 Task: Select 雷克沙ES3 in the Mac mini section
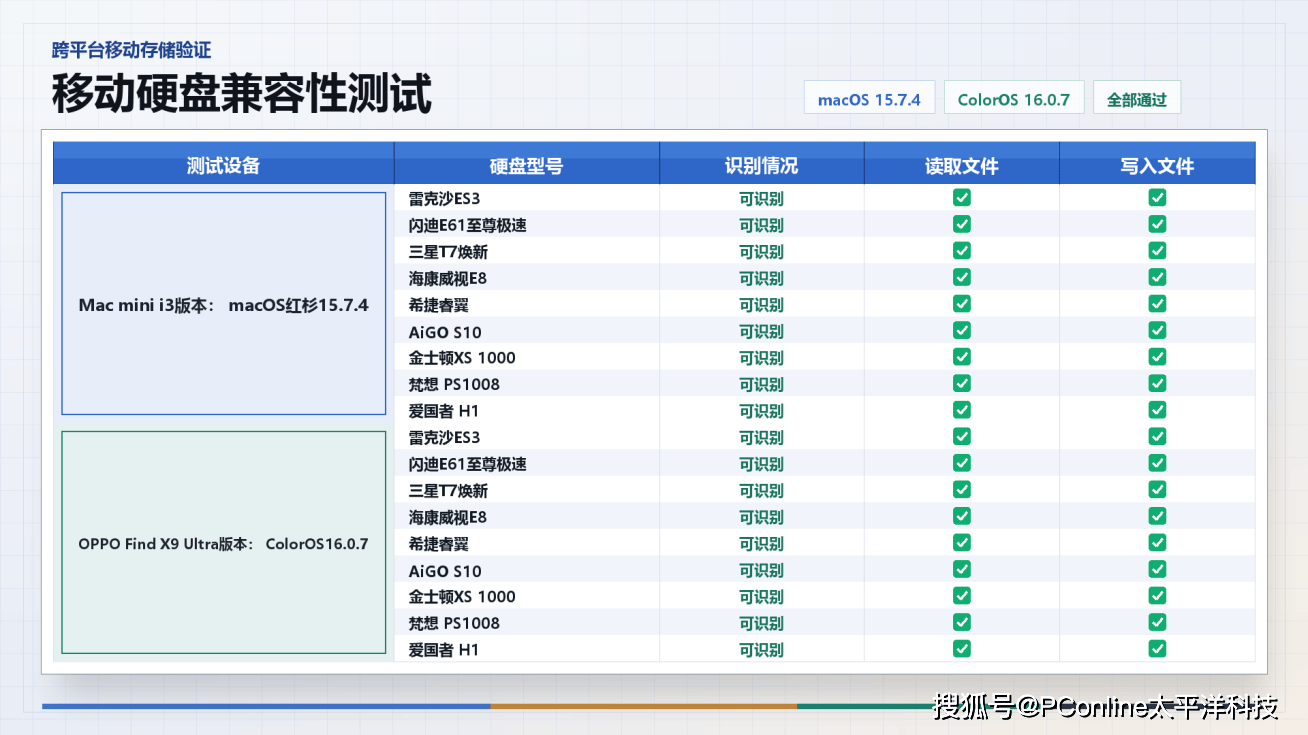click(444, 199)
